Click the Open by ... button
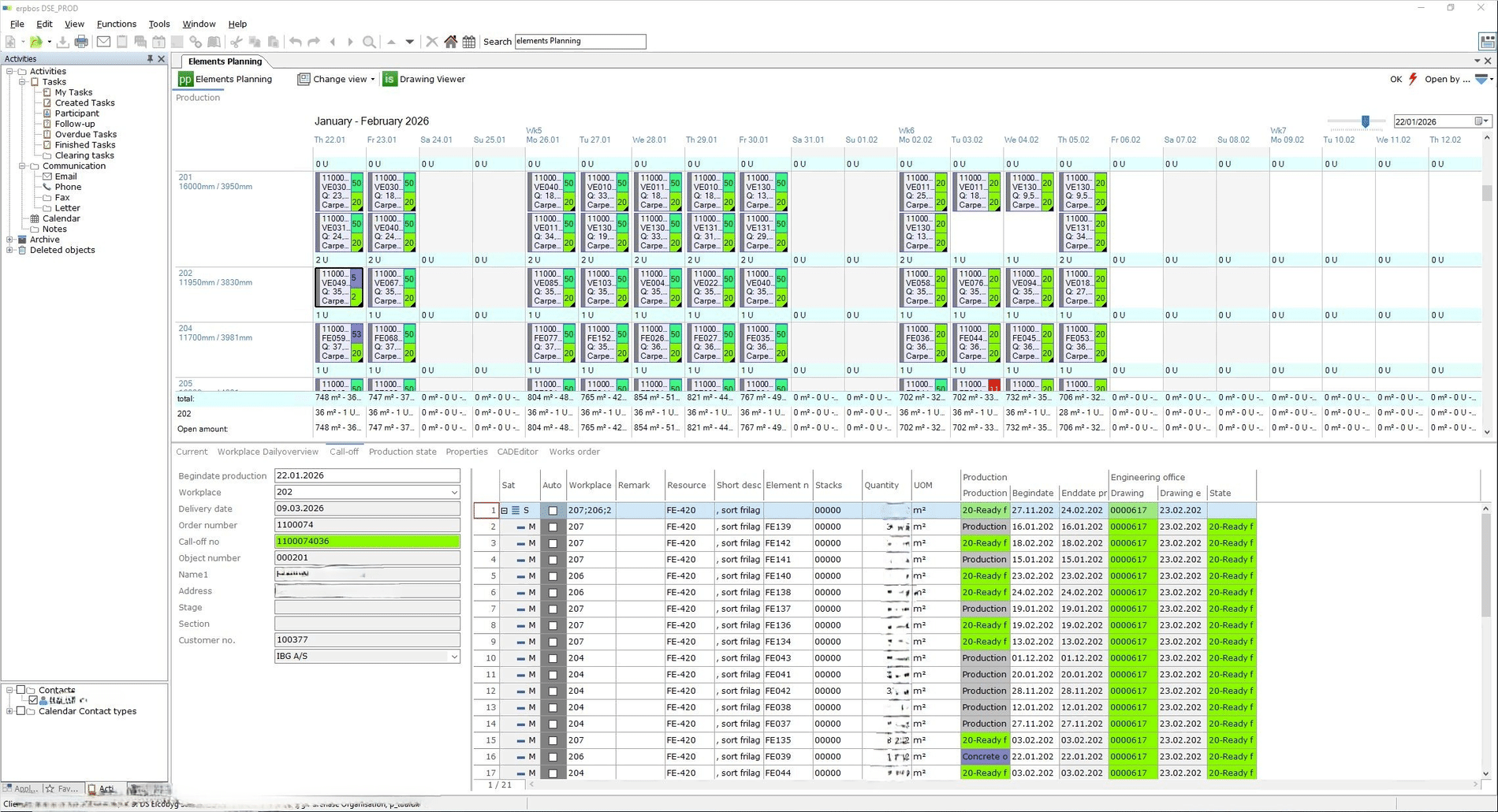1498x812 pixels. [1448, 79]
